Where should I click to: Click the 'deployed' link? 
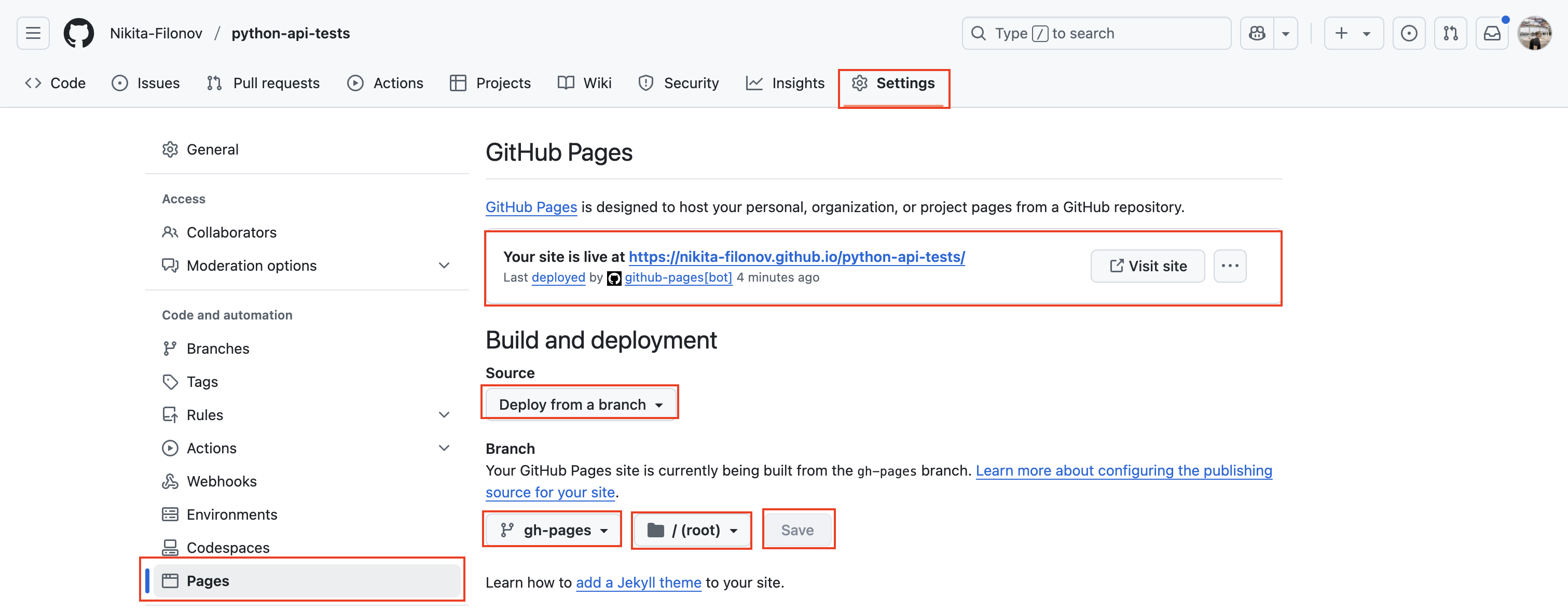(558, 277)
